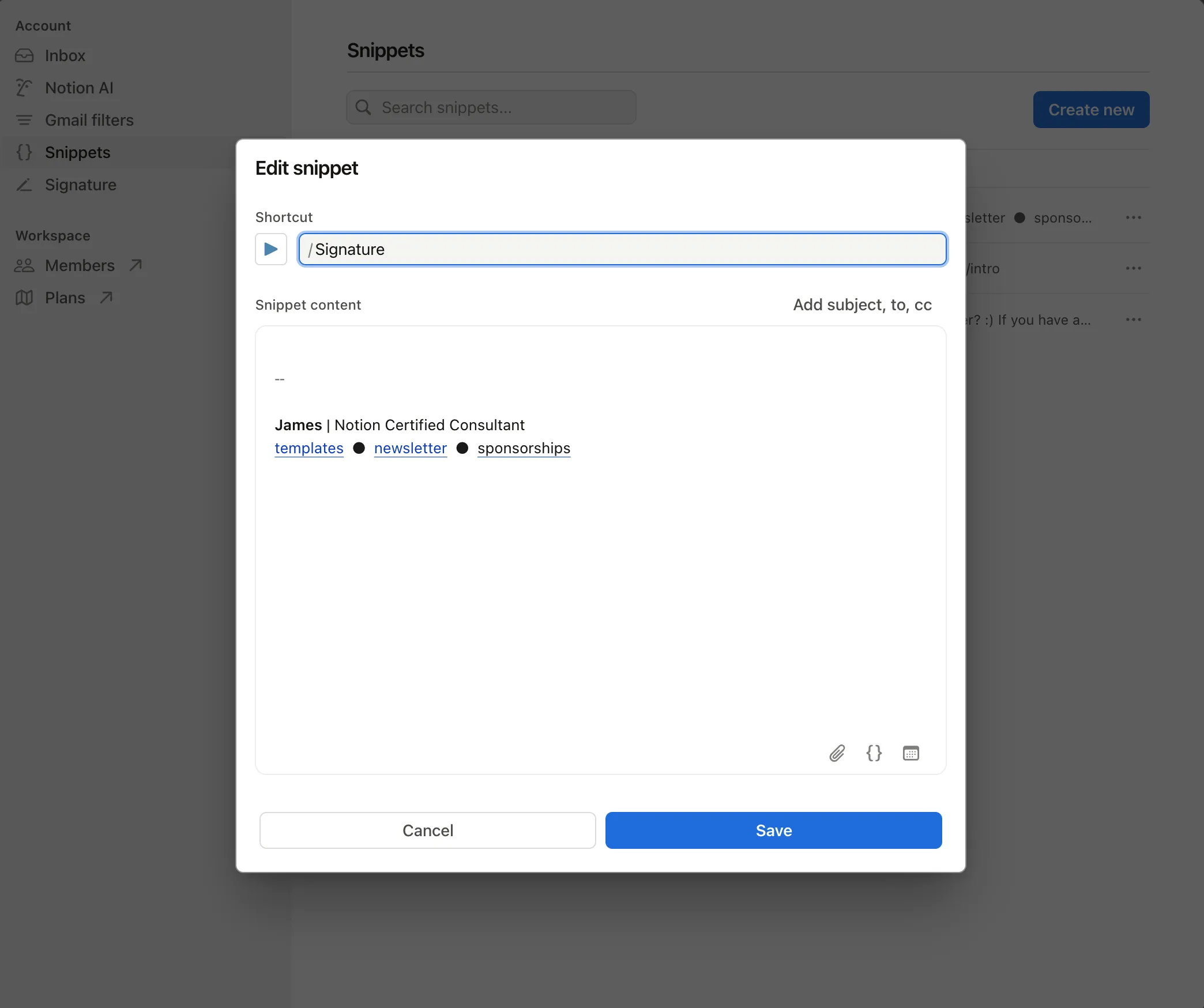The image size is (1204, 1008).
Task: Click Add subject, to, cc
Action: 862,304
